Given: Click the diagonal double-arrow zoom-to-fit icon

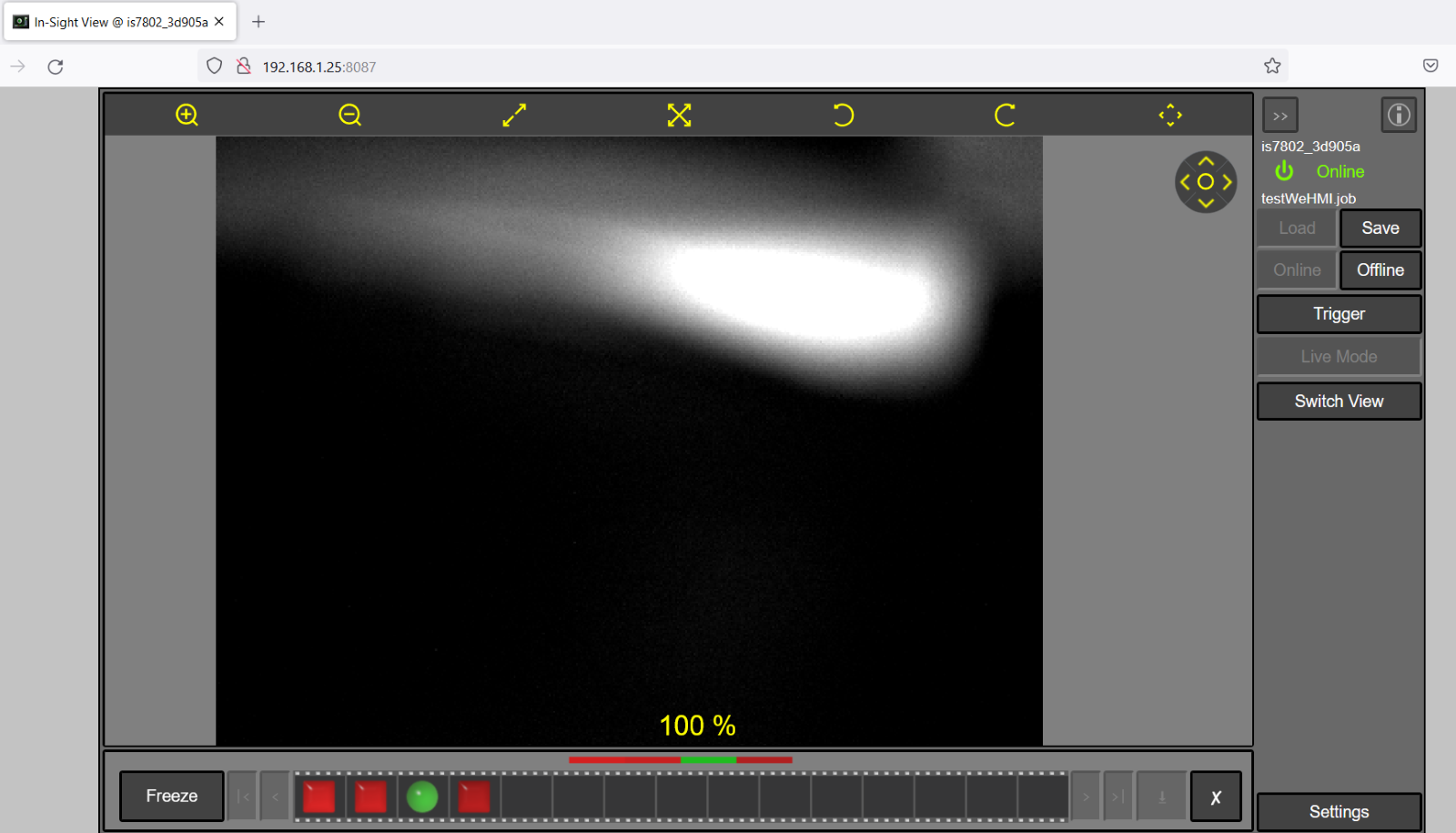Looking at the screenshot, I should click(514, 115).
